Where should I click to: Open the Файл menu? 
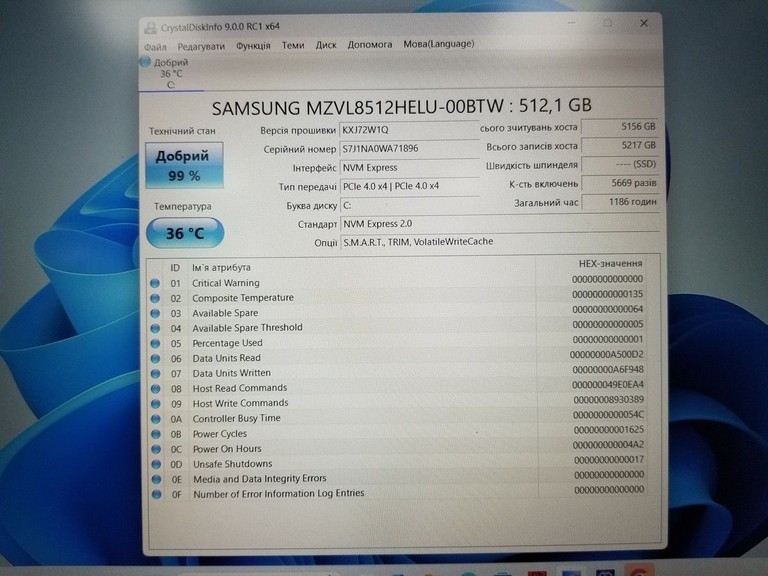tap(155, 47)
